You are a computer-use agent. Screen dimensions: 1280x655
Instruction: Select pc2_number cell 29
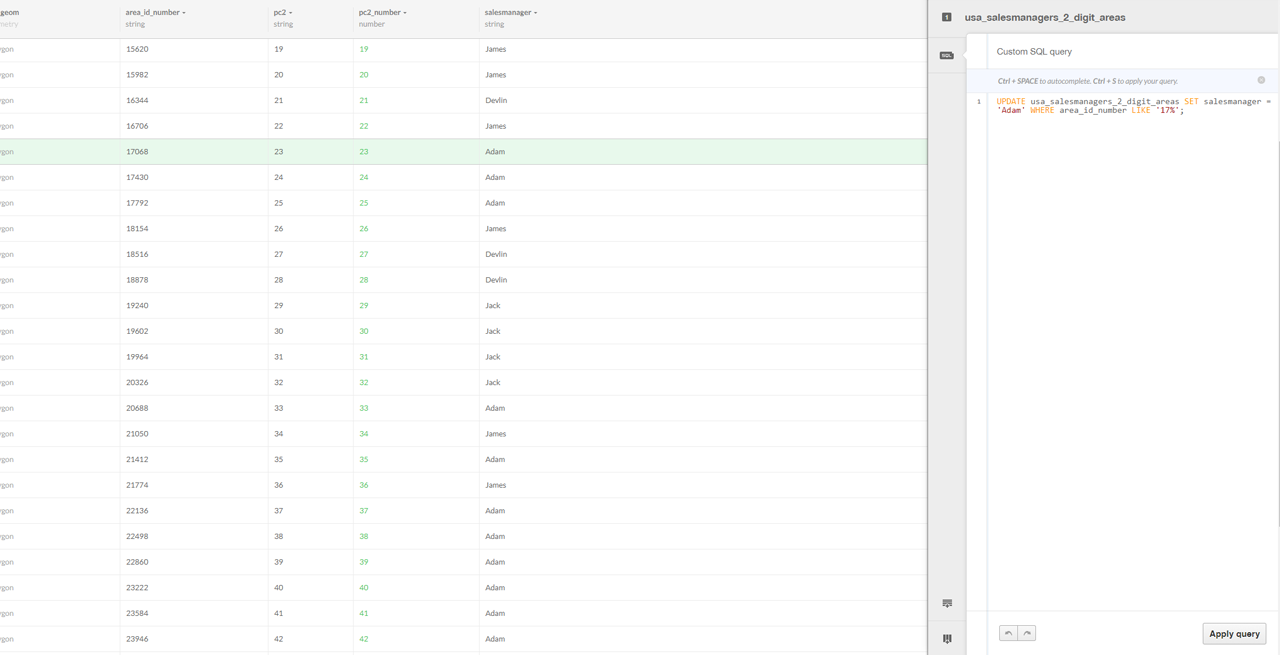[364, 305]
